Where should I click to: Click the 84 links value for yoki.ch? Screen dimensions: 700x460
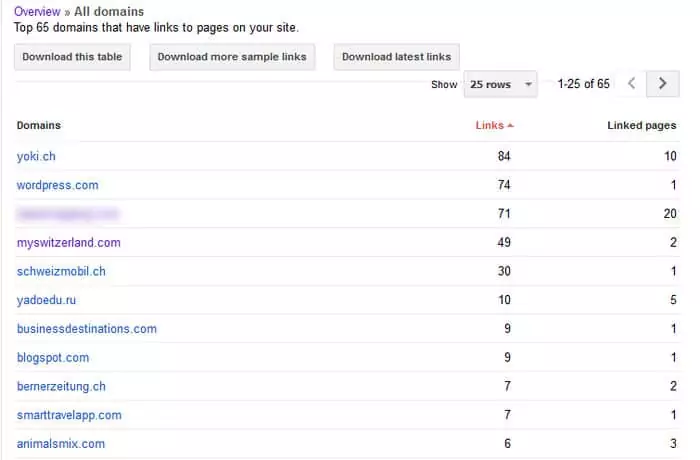pyautogui.click(x=504, y=156)
